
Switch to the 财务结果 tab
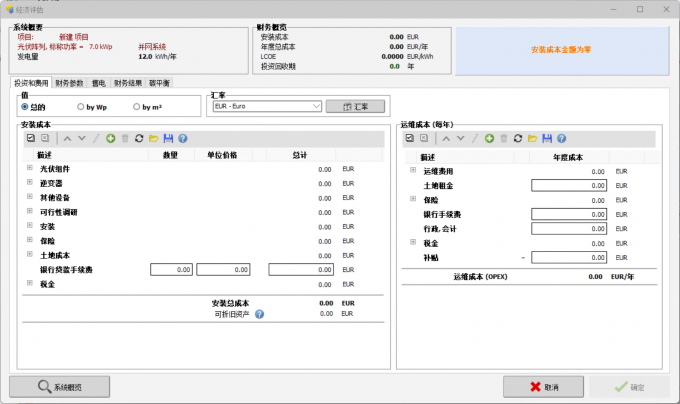128,83
